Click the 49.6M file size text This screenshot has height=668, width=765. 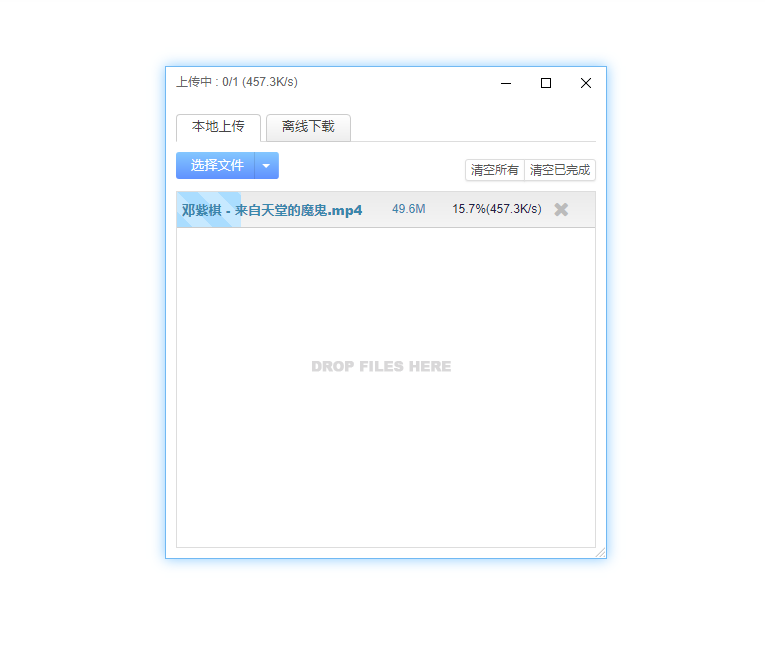click(408, 209)
